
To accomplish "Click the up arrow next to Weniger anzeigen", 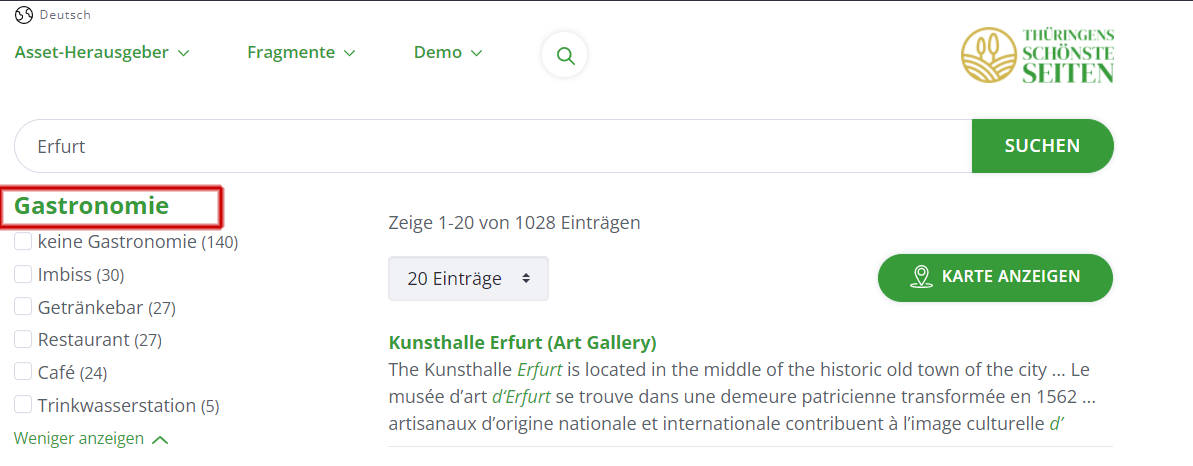I will pyautogui.click(x=159, y=439).
